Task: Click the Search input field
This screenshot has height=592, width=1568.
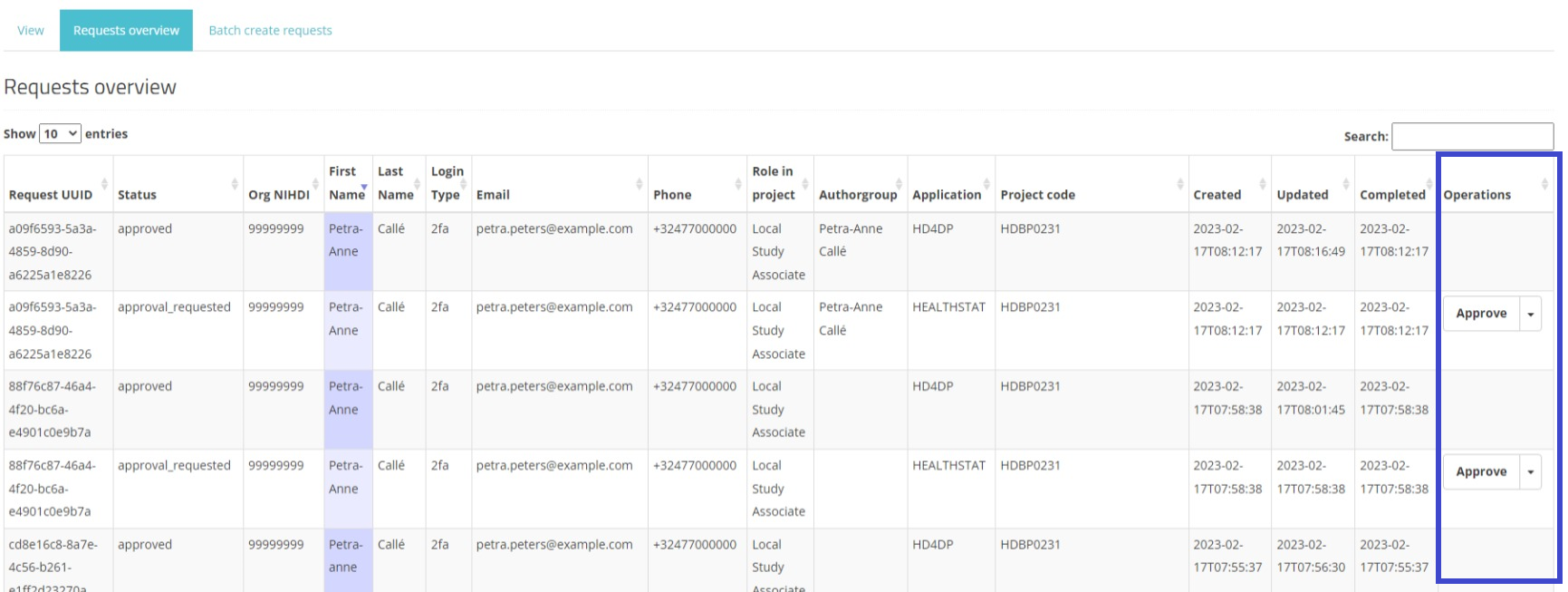Action: coord(1472,136)
